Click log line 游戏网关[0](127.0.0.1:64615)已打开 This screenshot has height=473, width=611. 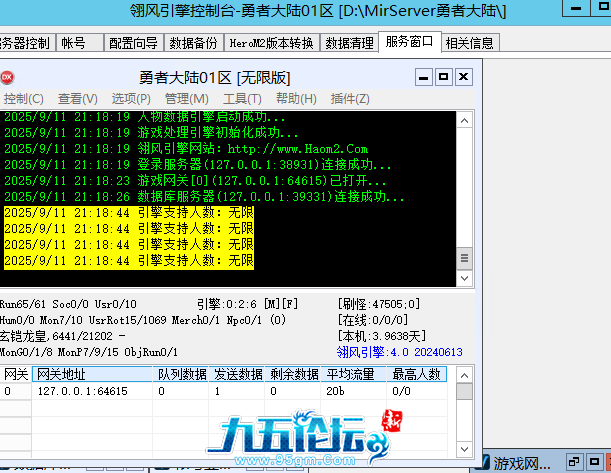[x=195, y=181]
